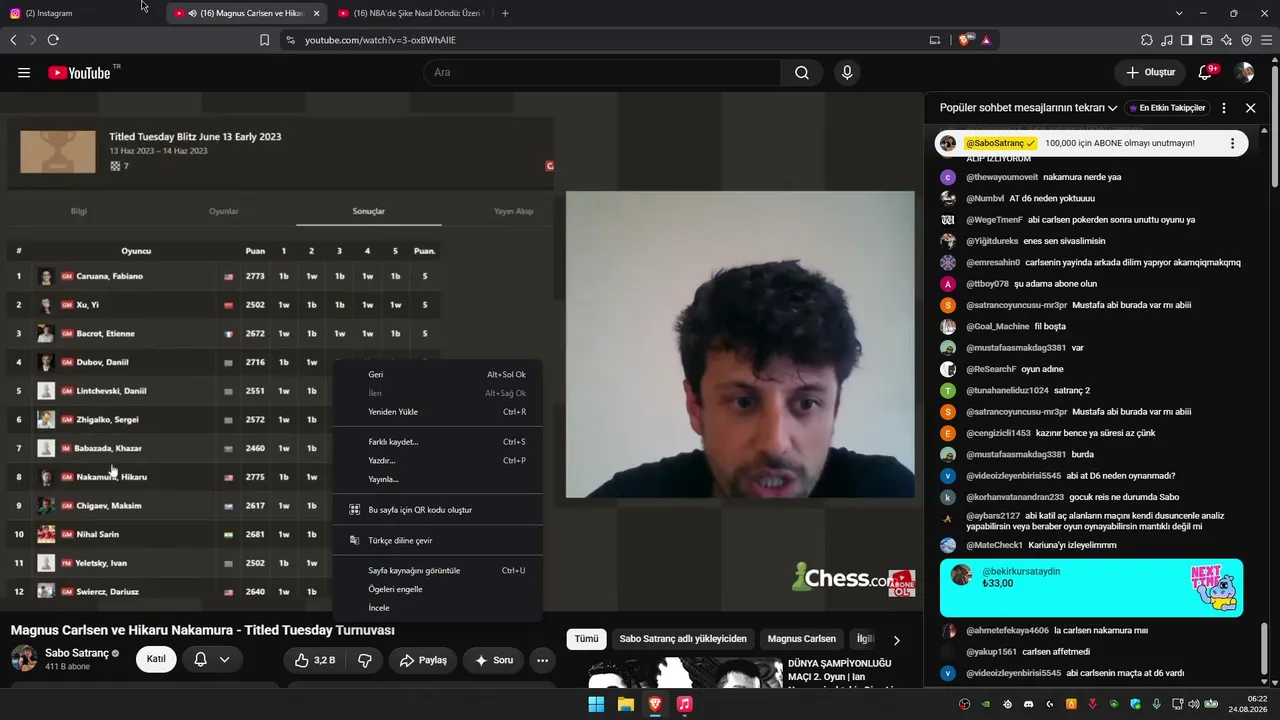Go back using the browser back arrow
Screen dimensions: 1280x720
(13, 40)
